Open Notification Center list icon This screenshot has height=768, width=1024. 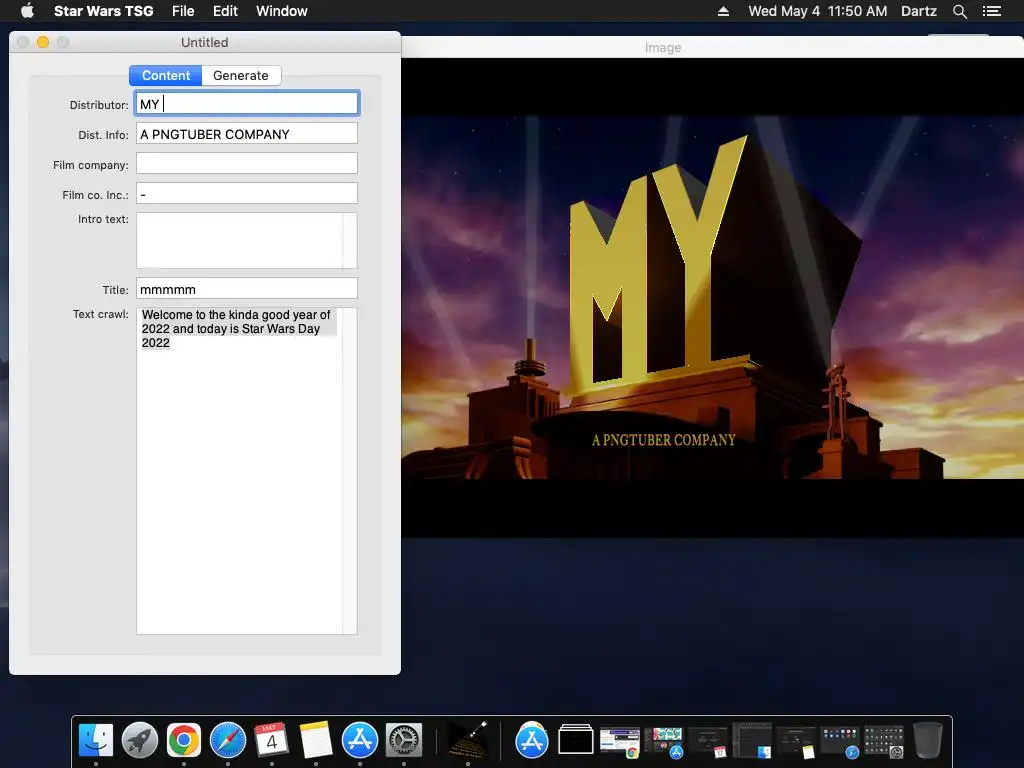tap(991, 11)
